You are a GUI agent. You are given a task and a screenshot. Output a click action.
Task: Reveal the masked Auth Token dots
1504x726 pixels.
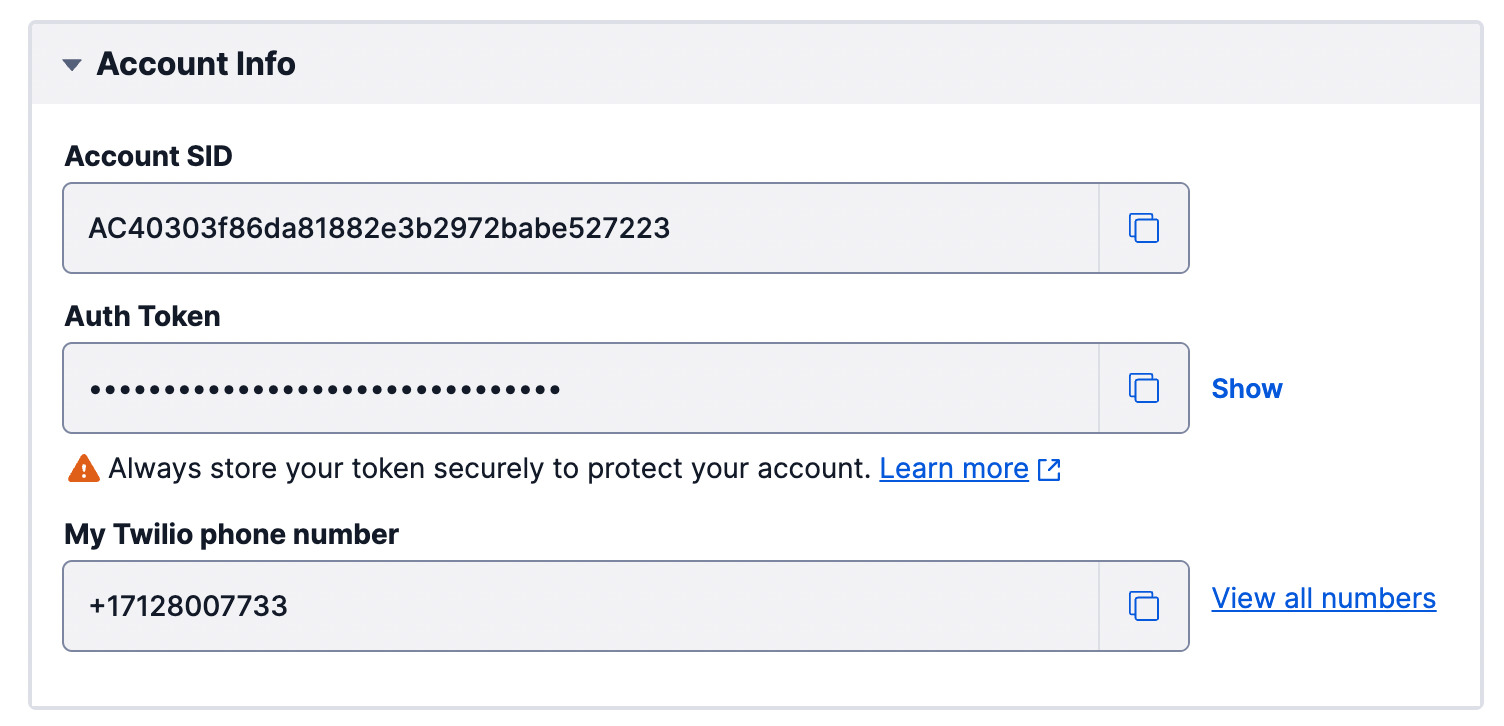(x=1246, y=388)
